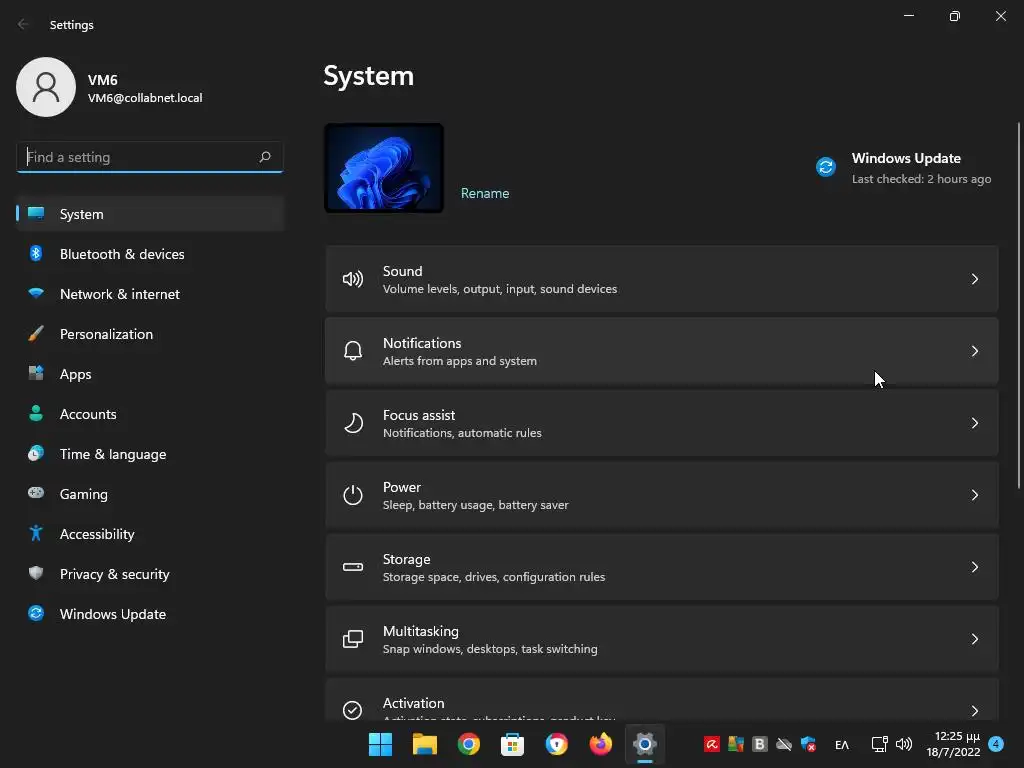Open Accounts category in sidebar

pos(150,414)
